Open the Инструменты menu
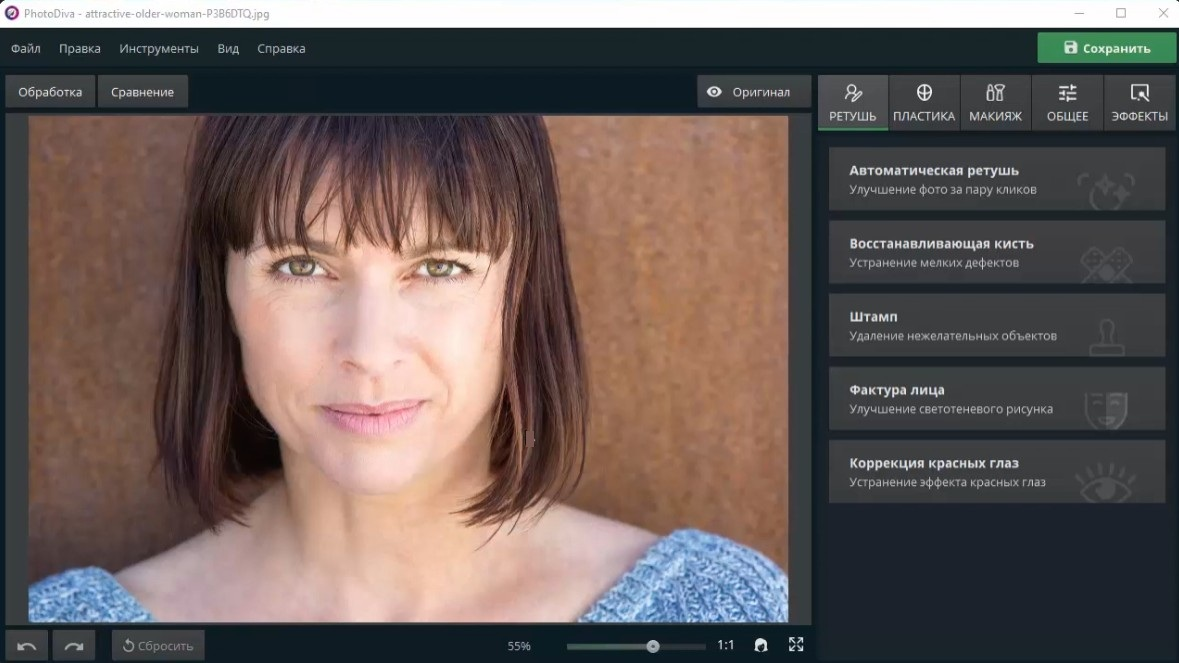 click(x=159, y=48)
